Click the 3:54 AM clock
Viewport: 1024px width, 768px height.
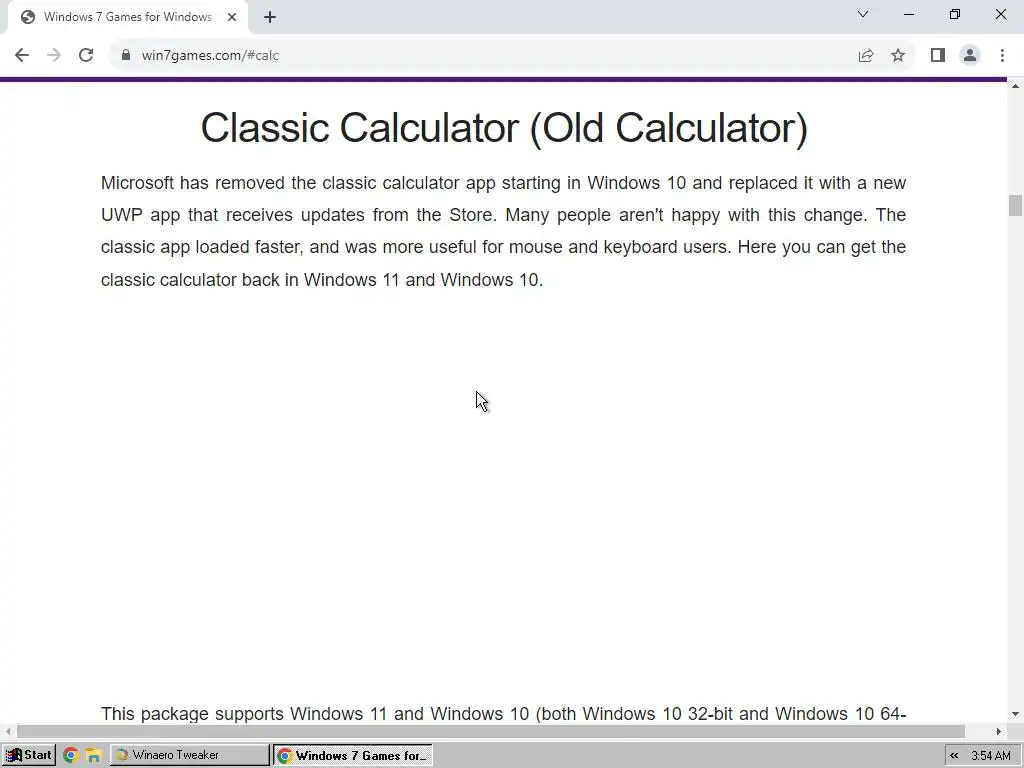coord(991,756)
